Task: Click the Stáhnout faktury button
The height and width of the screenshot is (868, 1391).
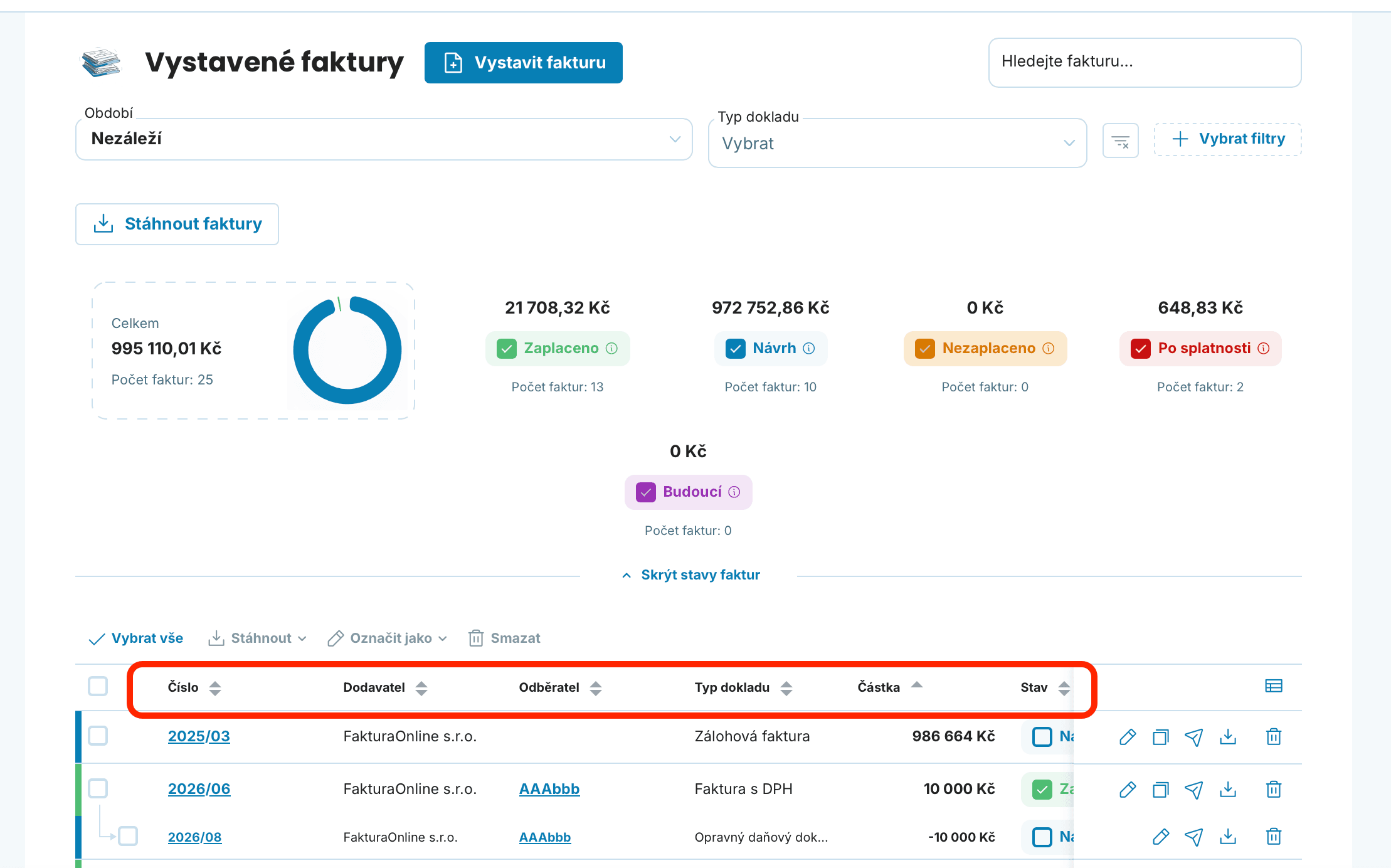Action: (x=177, y=224)
